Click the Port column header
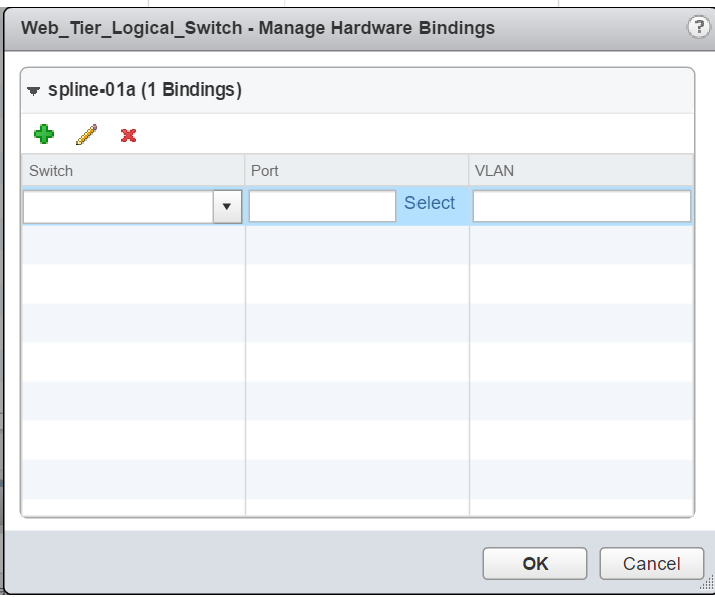This screenshot has width=715, height=597. click(357, 170)
